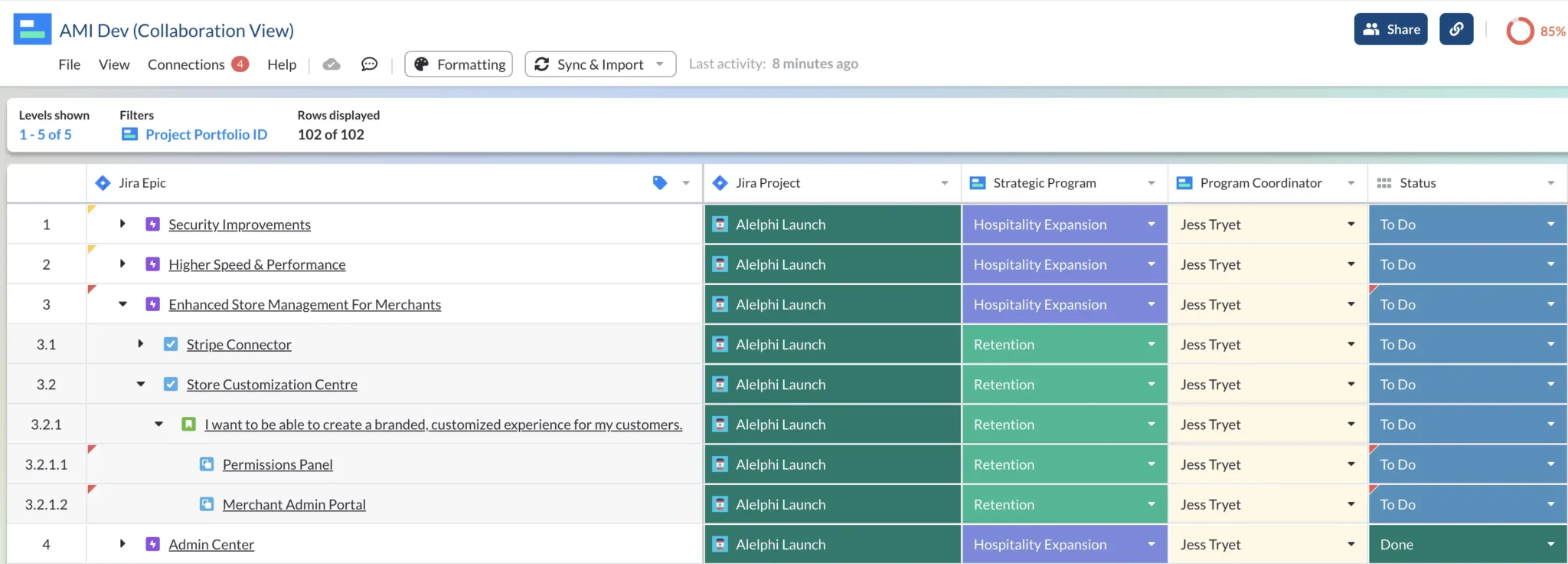Open the Jira Project column dropdown arrow
Image resolution: width=1568 pixels, height=564 pixels.
click(x=945, y=183)
